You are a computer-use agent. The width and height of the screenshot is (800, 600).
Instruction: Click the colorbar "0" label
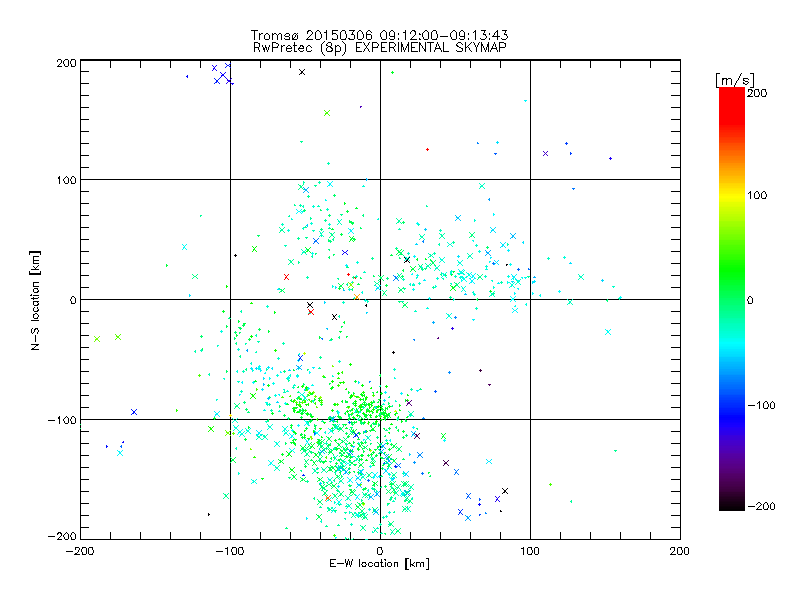click(750, 300)
